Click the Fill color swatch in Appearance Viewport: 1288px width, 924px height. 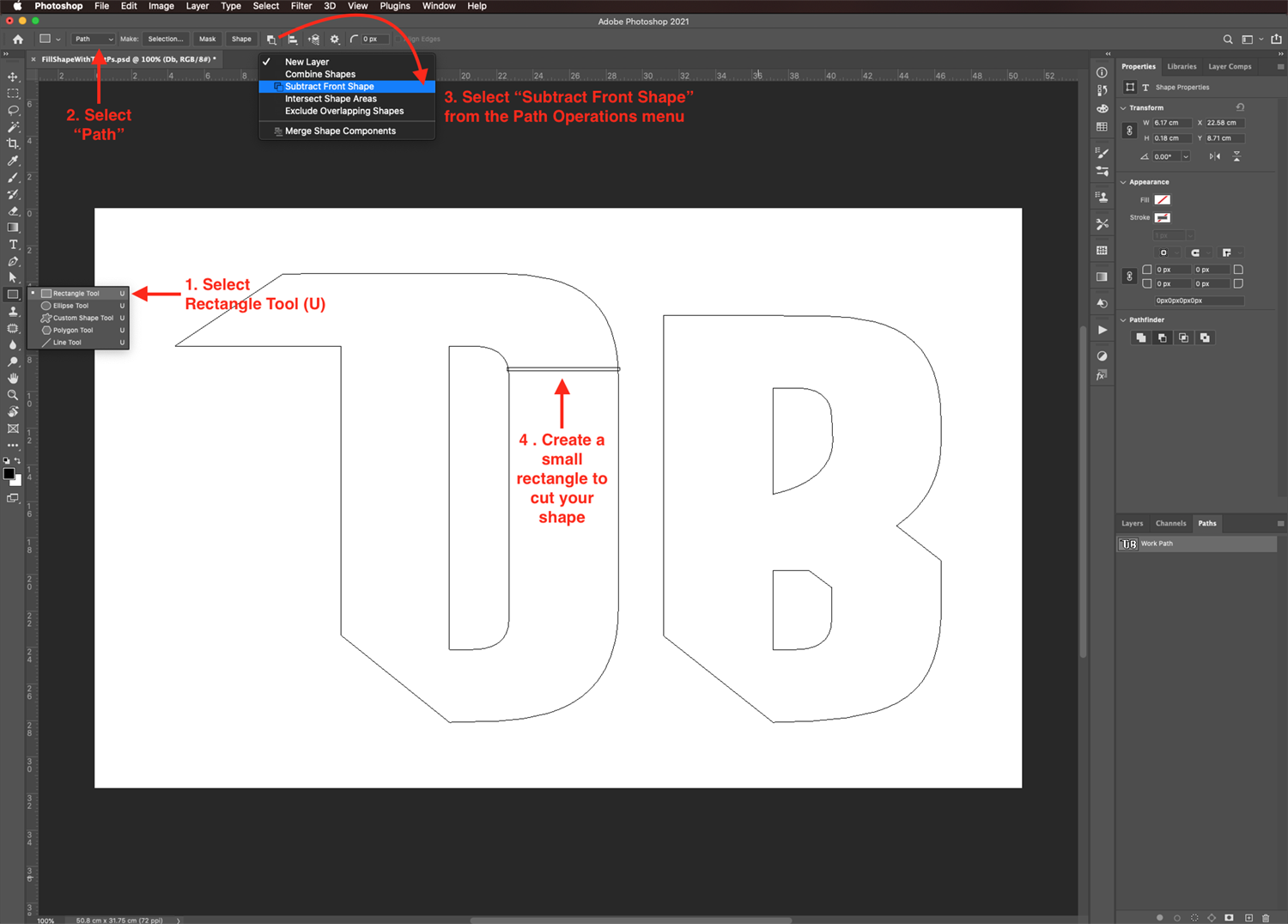tap(1163, 199)
